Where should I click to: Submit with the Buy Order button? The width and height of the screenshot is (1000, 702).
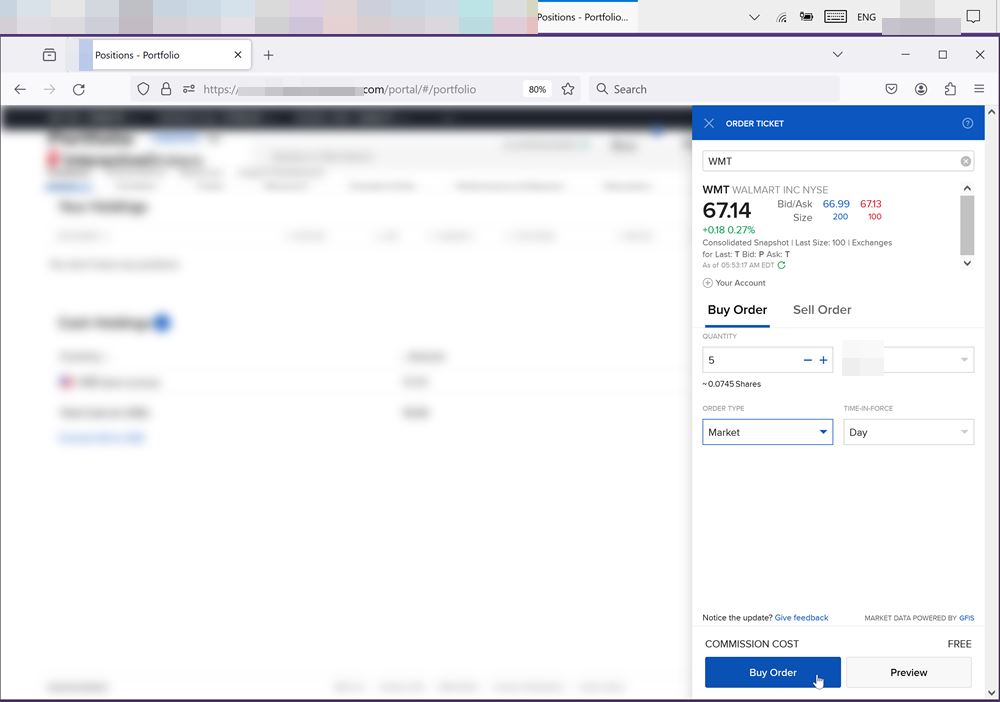(x=772, y=673)
